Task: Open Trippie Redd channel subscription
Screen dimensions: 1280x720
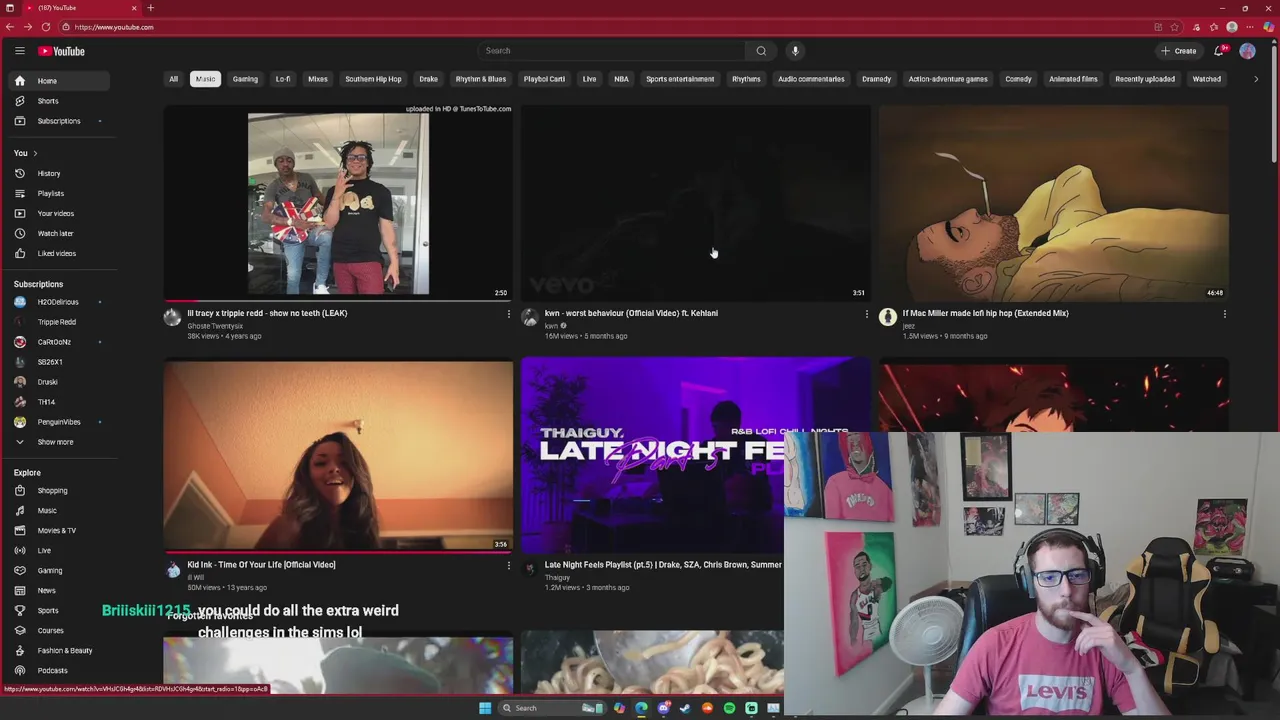Action: click(x=58, y=322)
